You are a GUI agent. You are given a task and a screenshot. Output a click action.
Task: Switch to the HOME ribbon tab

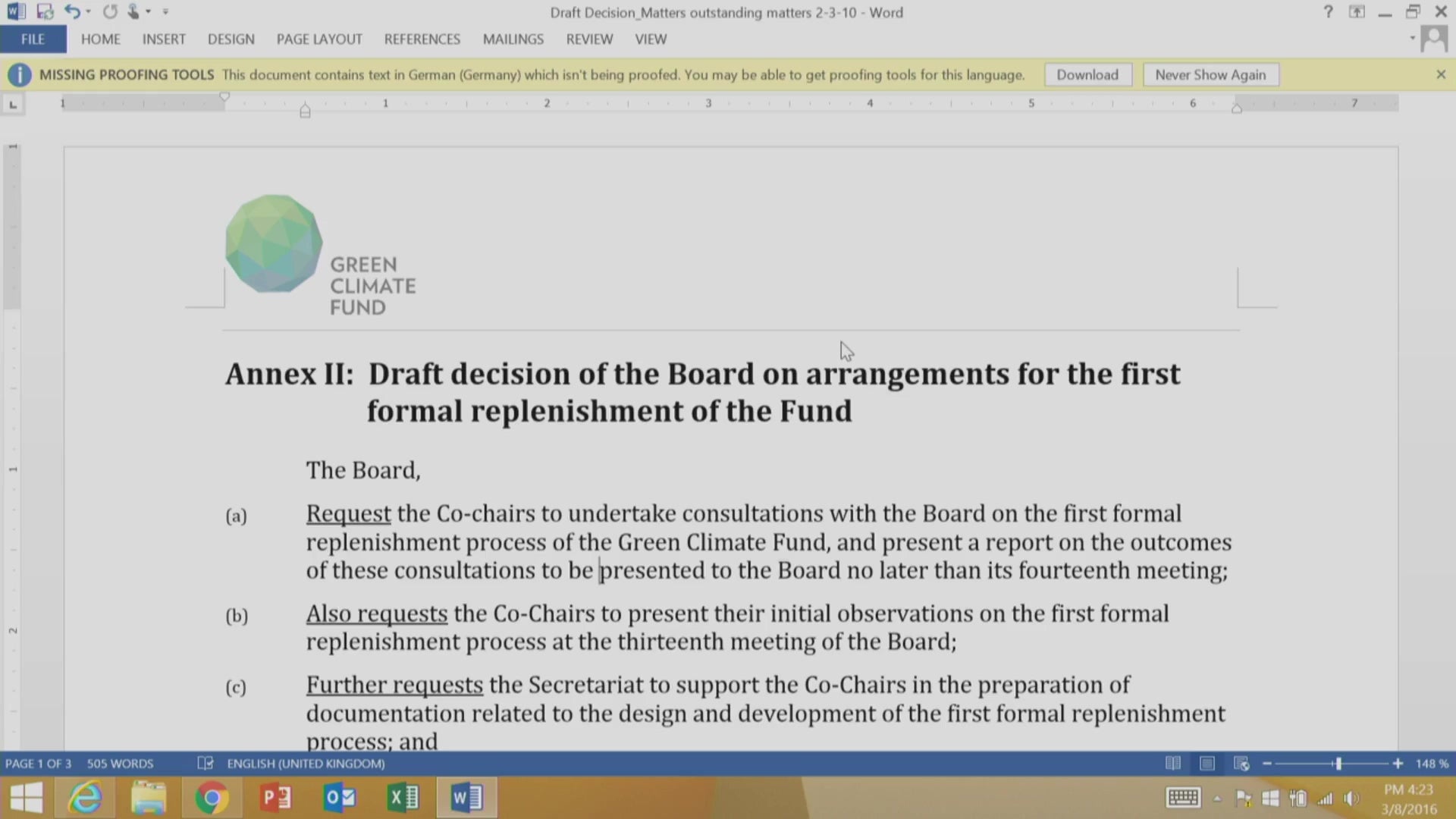click(x=101, y=39)
